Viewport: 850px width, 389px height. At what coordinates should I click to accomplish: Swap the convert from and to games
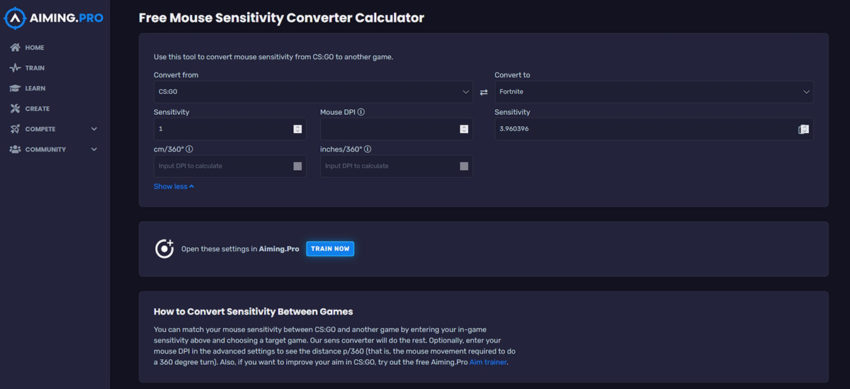coord(484,93)
